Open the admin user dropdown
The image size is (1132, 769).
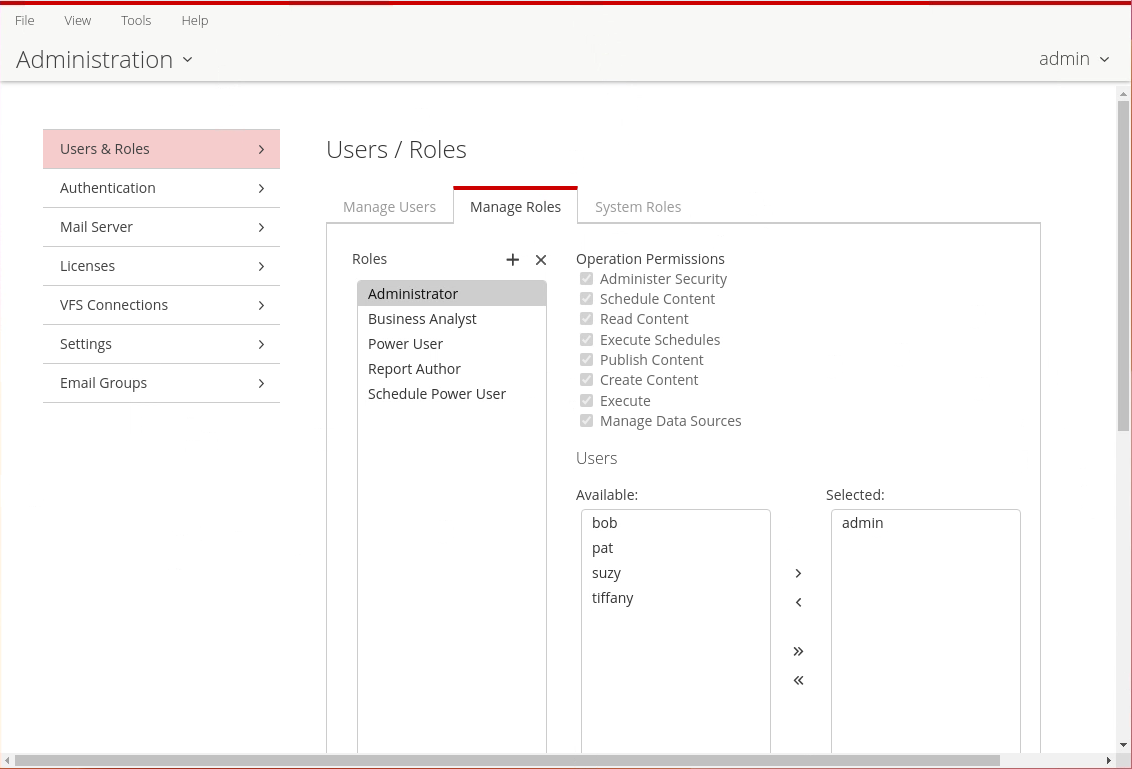(x=1074, y=59)
